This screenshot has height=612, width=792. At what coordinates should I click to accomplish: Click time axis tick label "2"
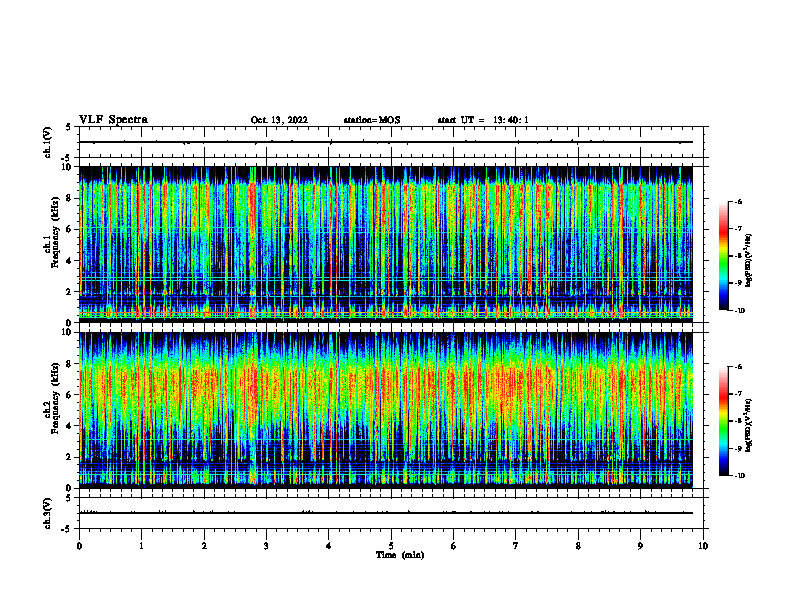coord(204,546)
